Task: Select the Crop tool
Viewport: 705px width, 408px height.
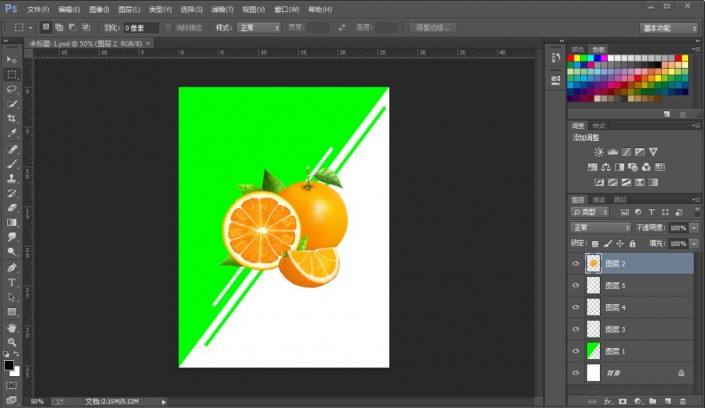Action: pyautogui.click(x=12, y=118)
